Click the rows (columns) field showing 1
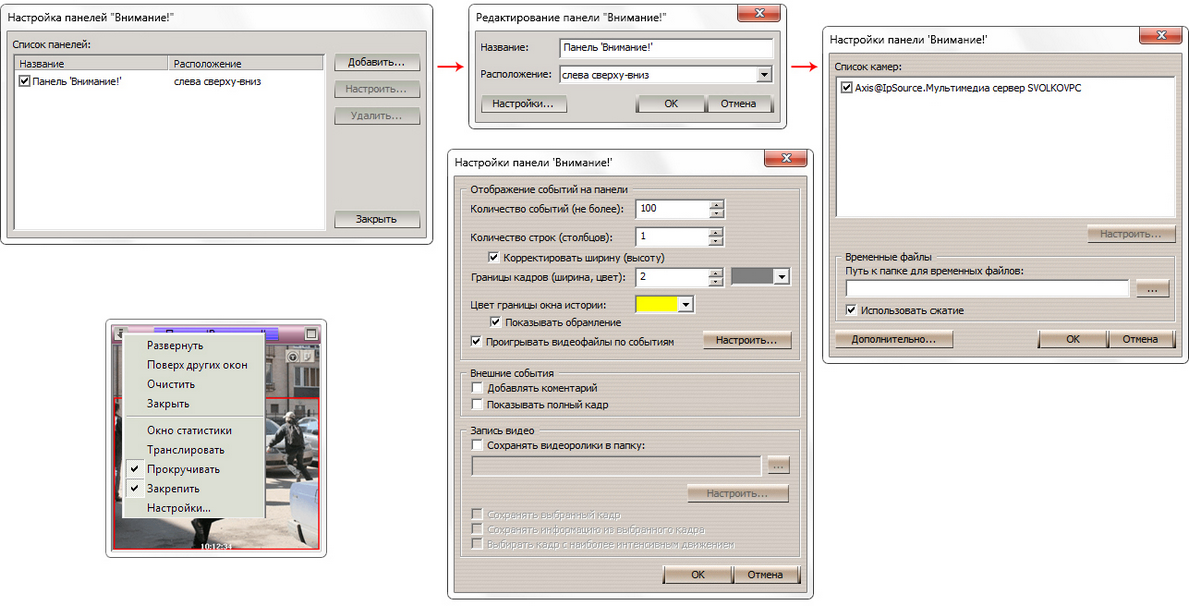Screen dimensions: 1189x606 (673, 237)
